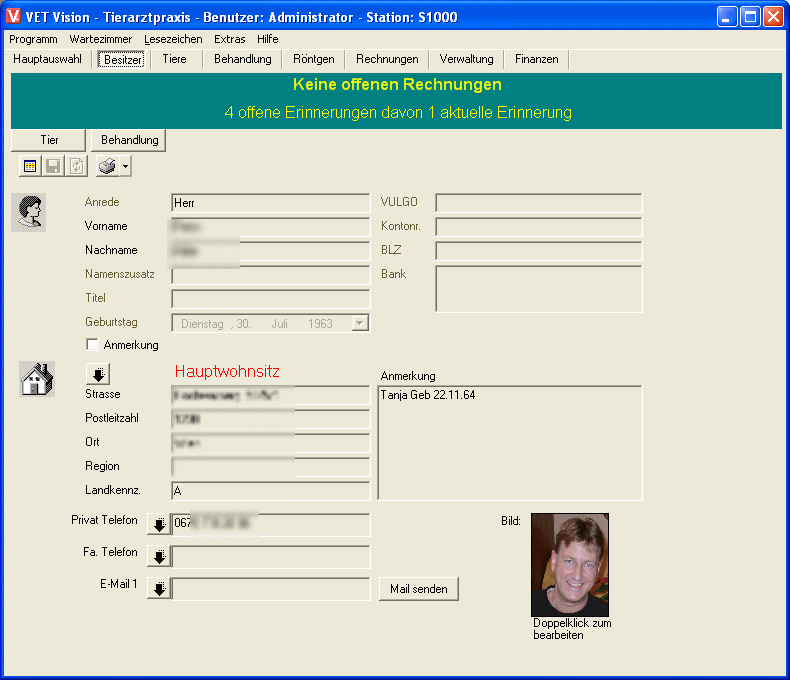Open the Behandlung main tab

tap(243, 59)
